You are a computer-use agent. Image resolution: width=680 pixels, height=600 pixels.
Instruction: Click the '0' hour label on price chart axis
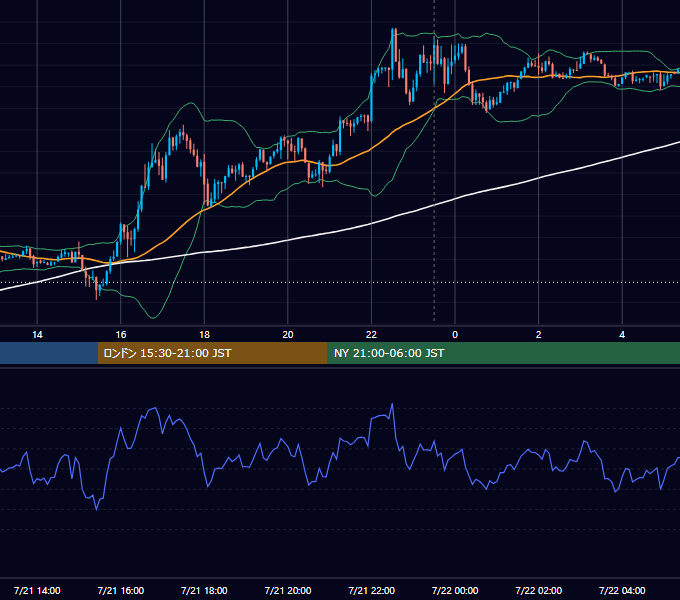[x=455, y=335]
